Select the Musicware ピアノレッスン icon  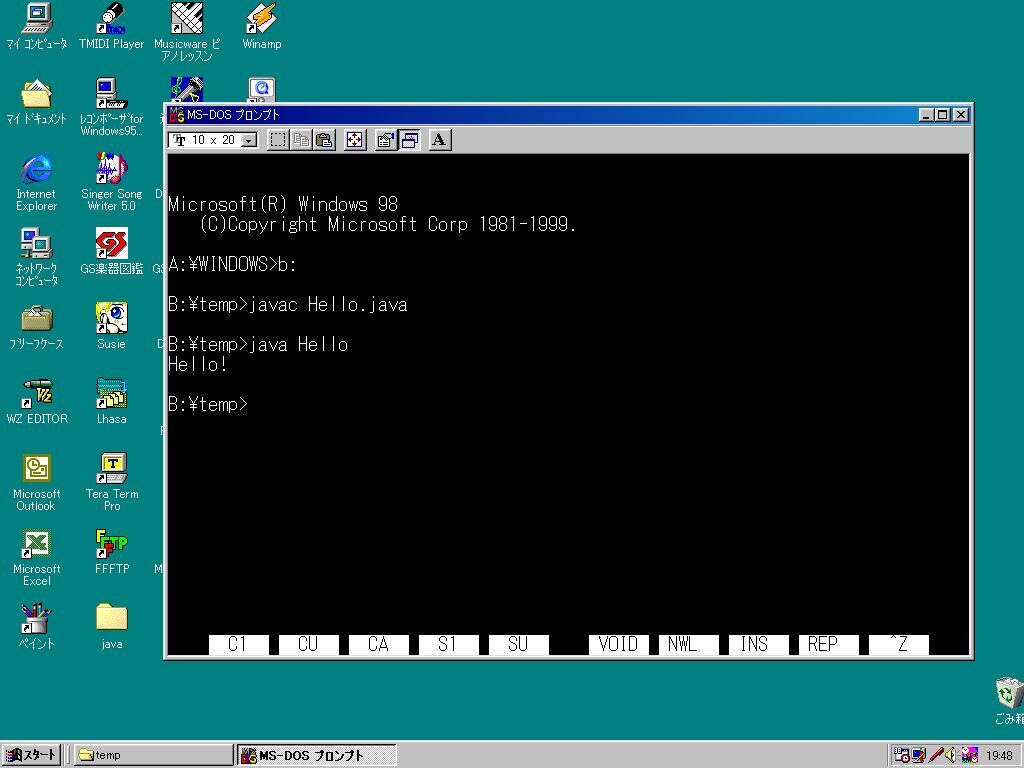(187, 31)
